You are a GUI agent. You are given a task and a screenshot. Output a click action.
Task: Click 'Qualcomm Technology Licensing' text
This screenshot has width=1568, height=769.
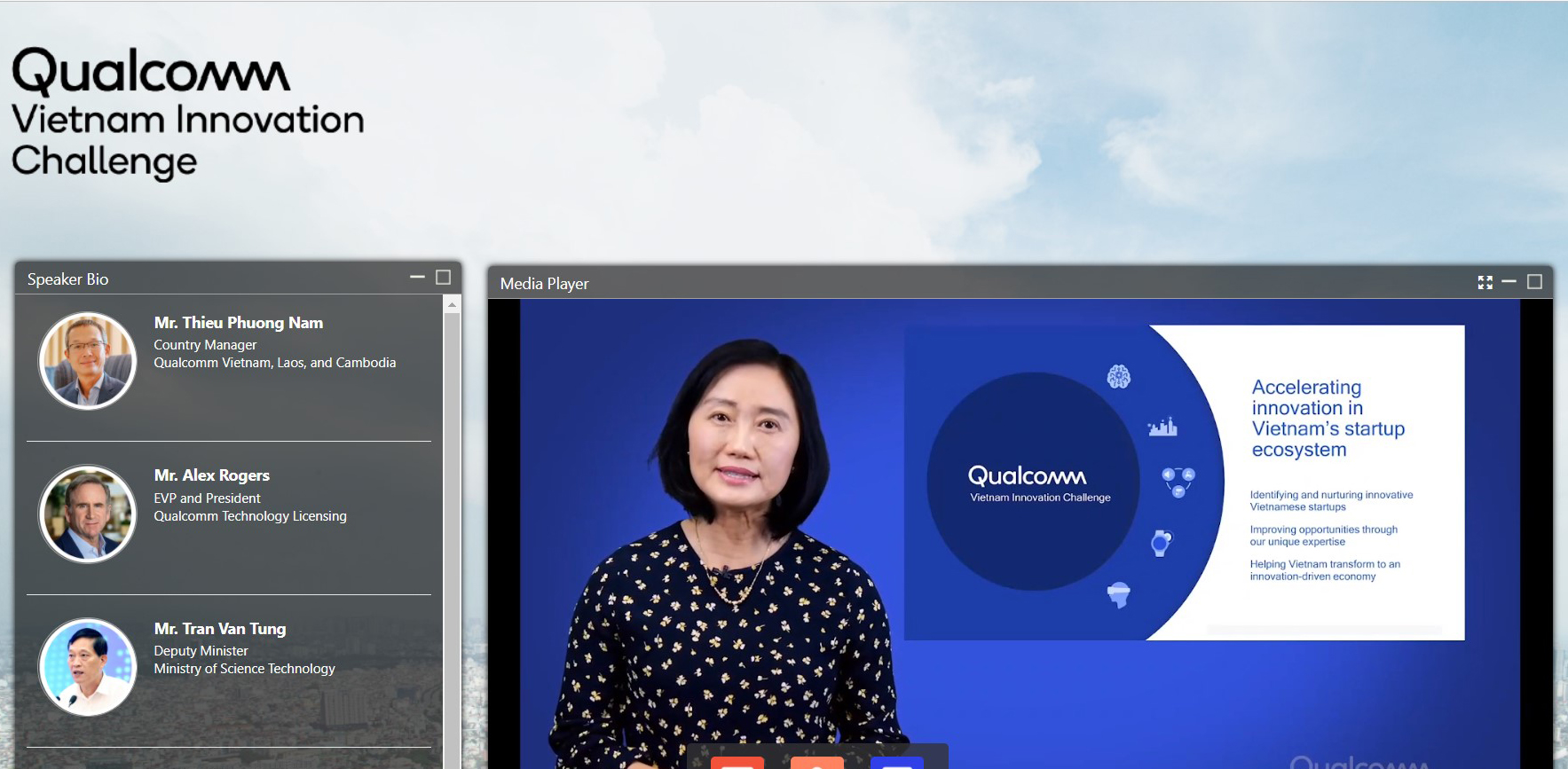[250, 516]
